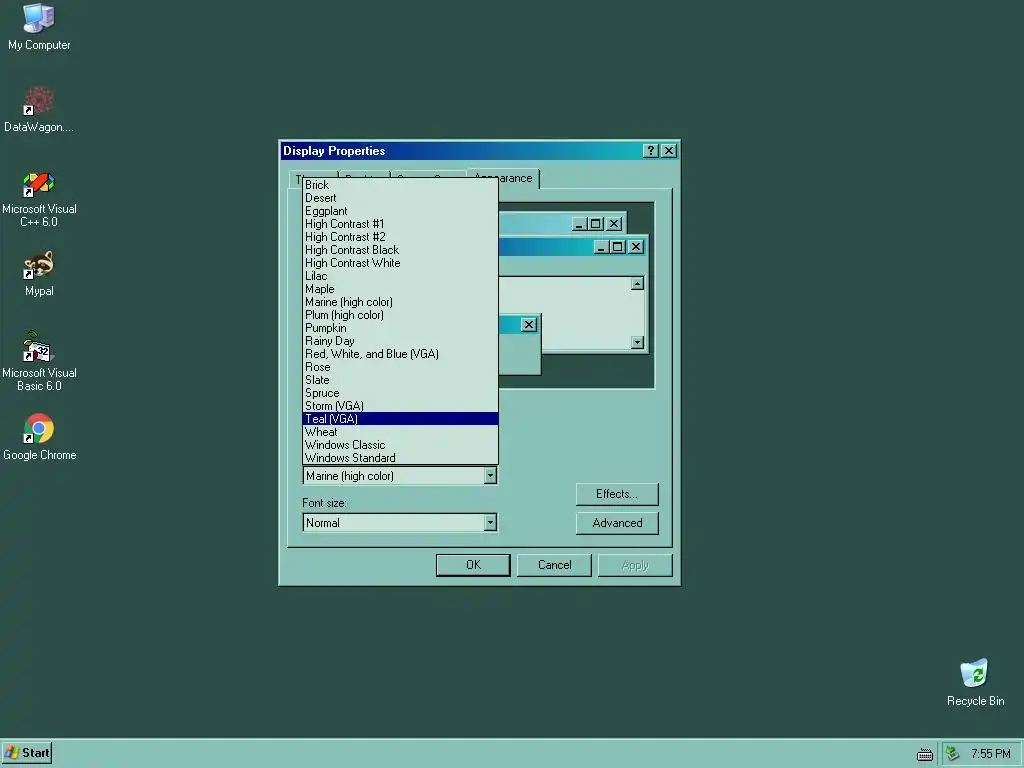Switch to the Appearance tab
The image size is (1024, 768).
pos(504,178)
